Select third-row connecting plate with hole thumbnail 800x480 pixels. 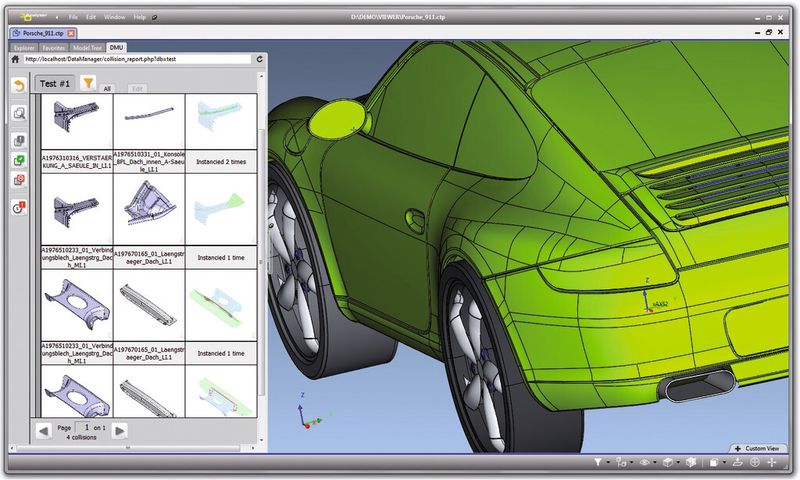pos(77,305)
